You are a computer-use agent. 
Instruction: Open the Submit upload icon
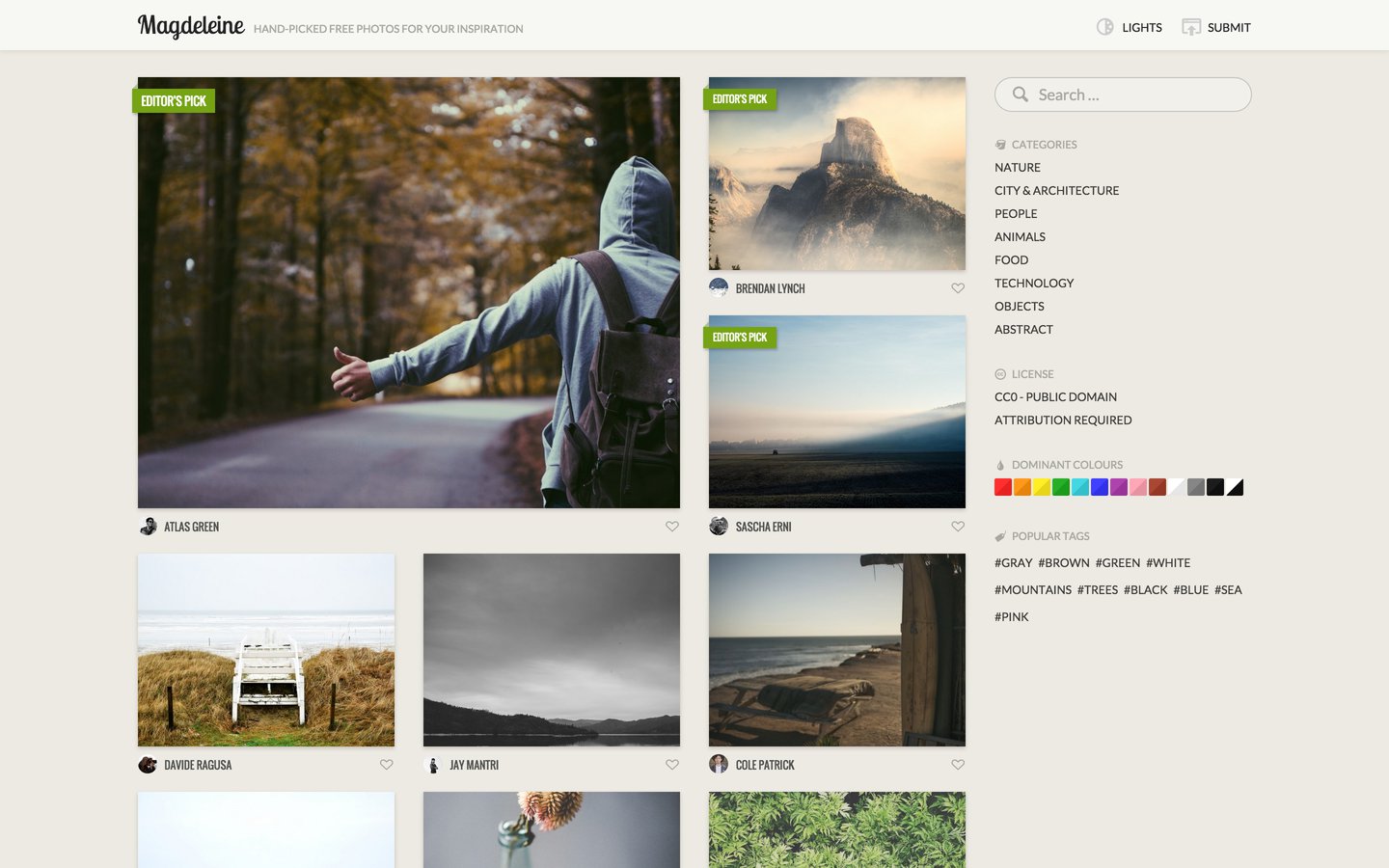click(1191, 27)
